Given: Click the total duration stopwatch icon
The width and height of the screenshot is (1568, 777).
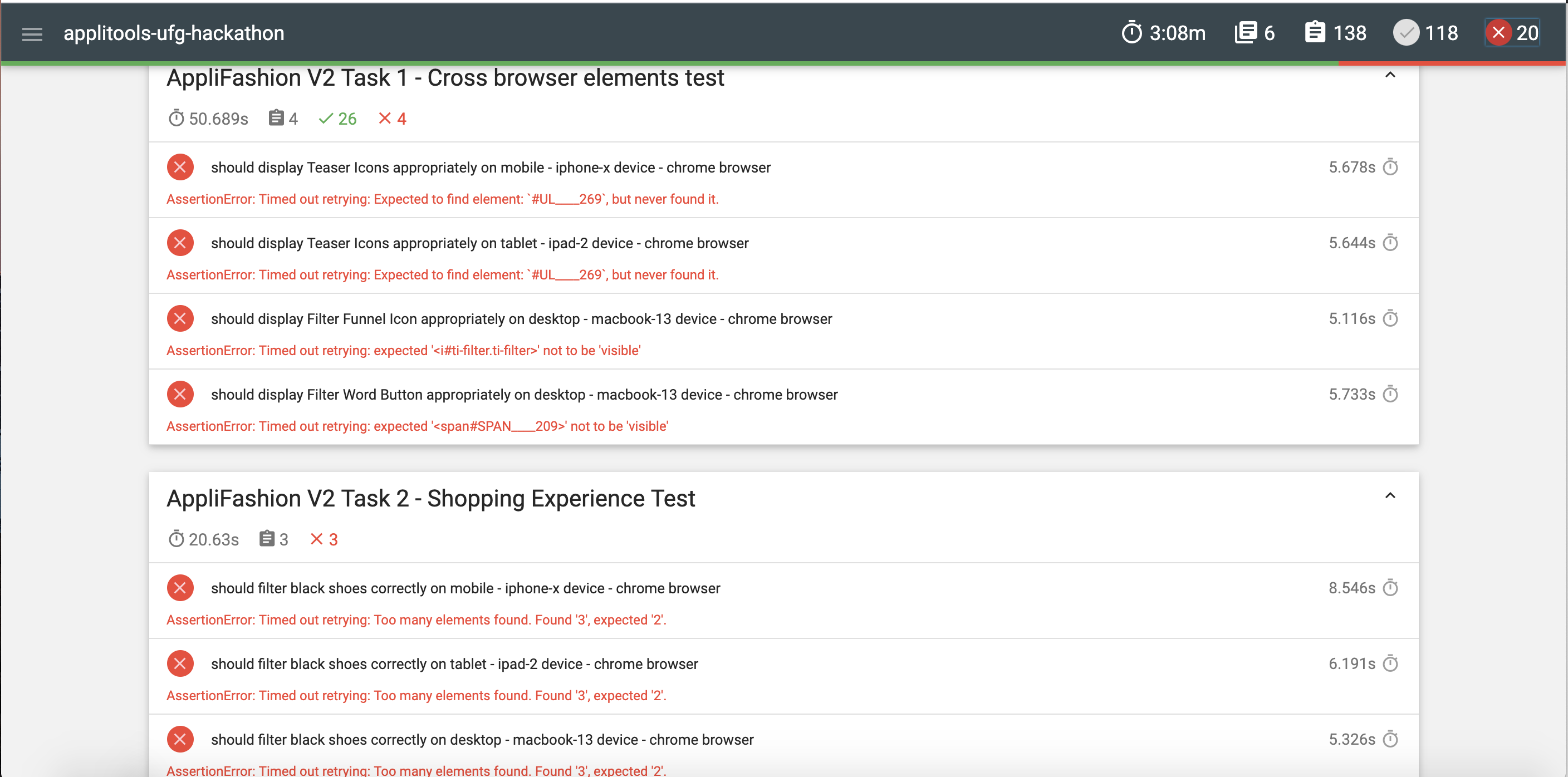Looking at the screenshot, I should pyautogui.click(x=1131, y=33).
